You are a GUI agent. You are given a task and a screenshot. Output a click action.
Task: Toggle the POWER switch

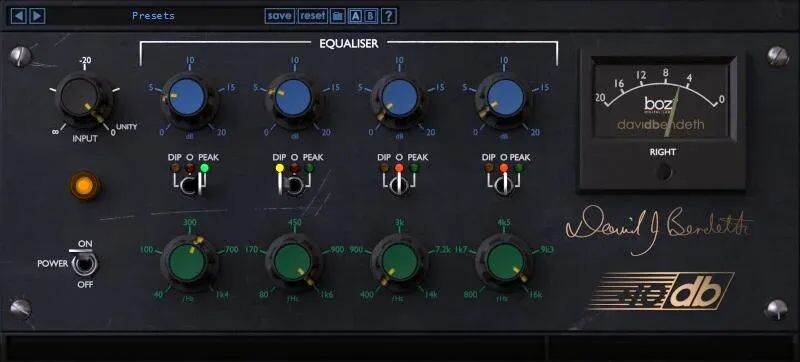pos(84,264)
